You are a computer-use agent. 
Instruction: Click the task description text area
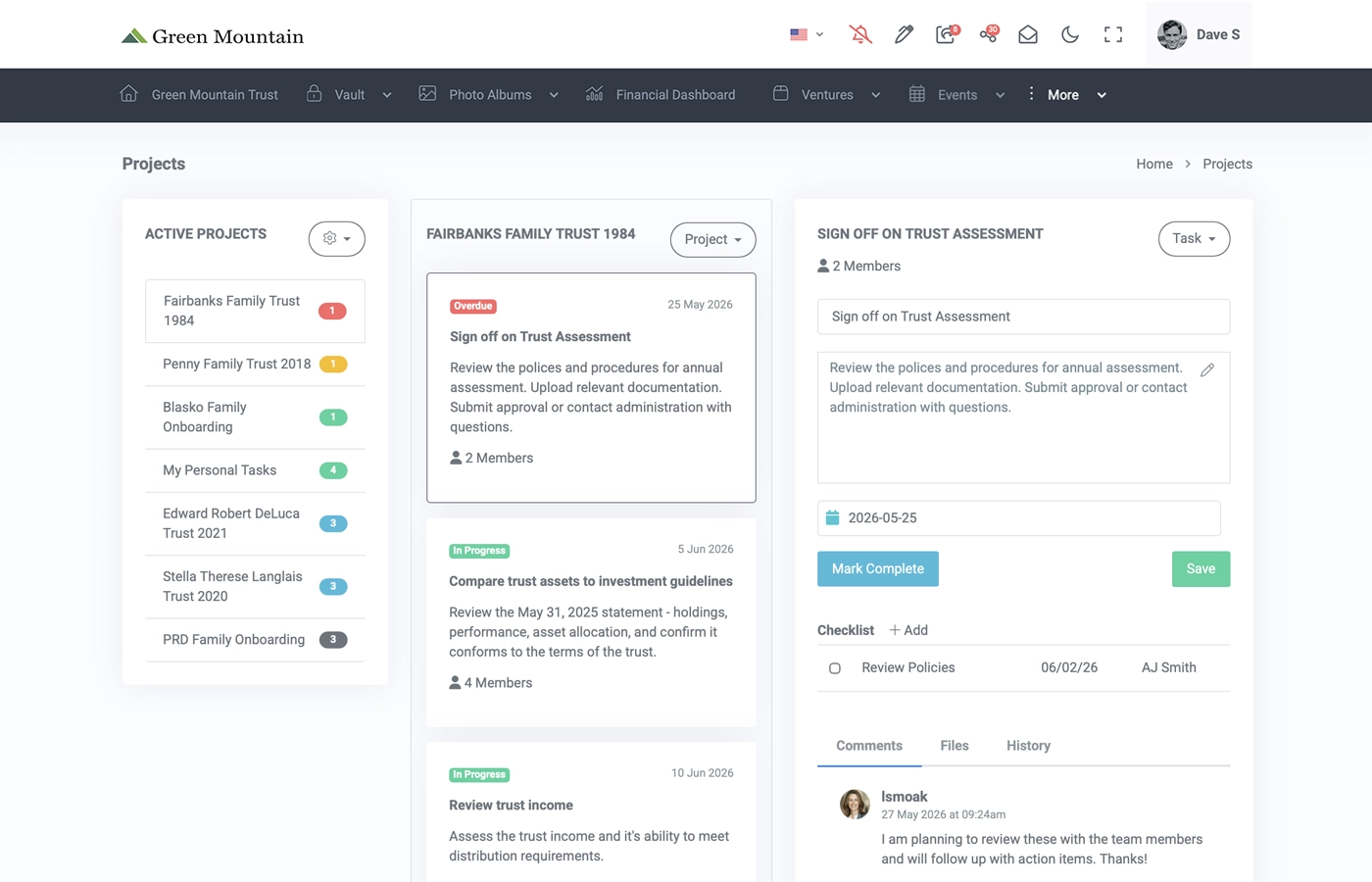(x=1023, y=417)
